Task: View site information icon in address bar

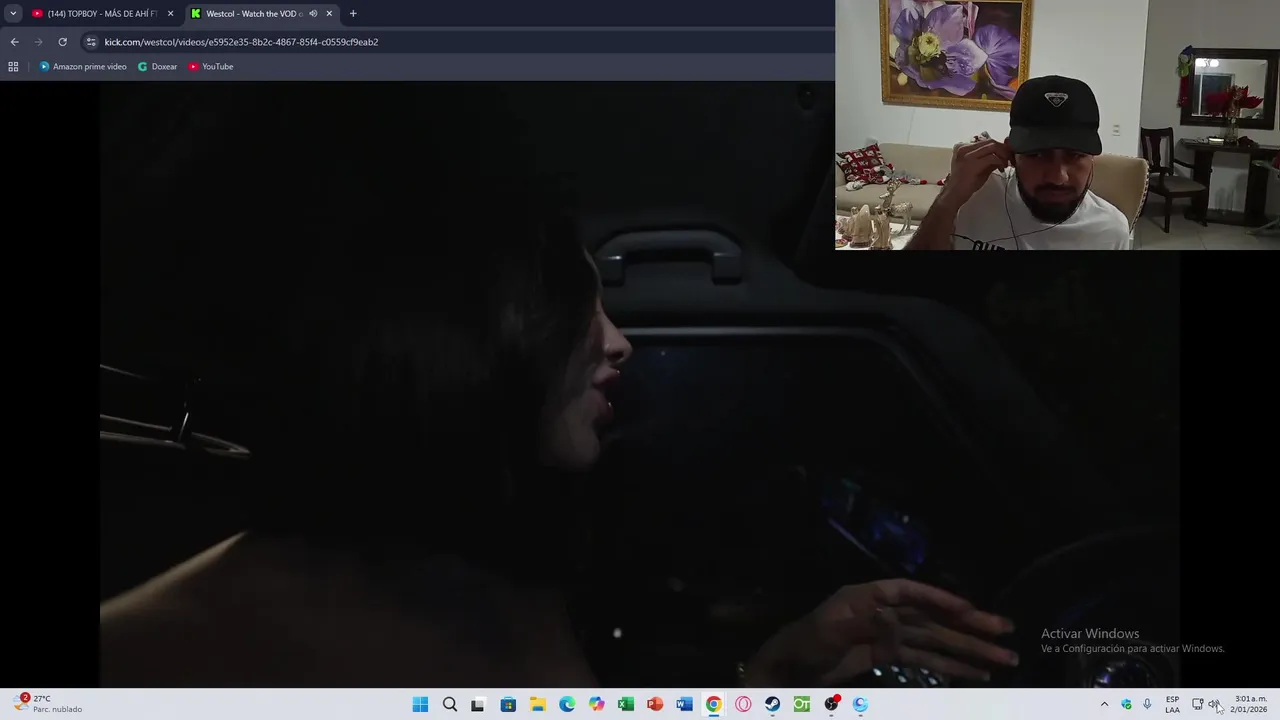Action: [x=91, y=42]
